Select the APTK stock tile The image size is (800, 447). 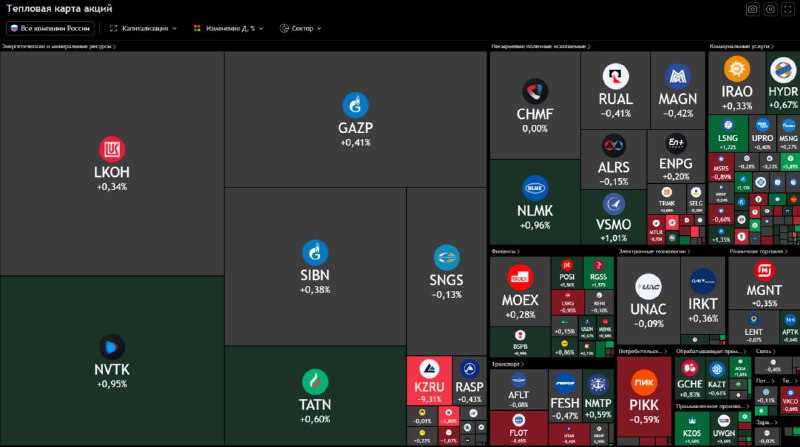pyautogui.click(x=790, y=327)
